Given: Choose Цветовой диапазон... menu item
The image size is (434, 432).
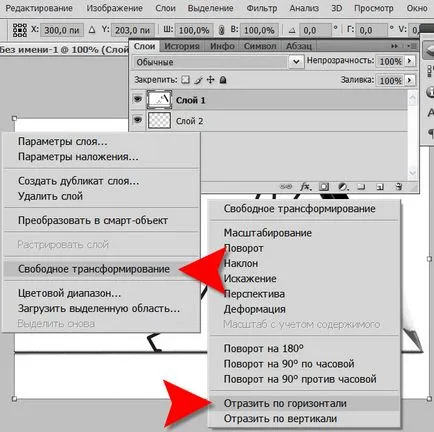Looking at the screenshot, I should pos(69,293).
